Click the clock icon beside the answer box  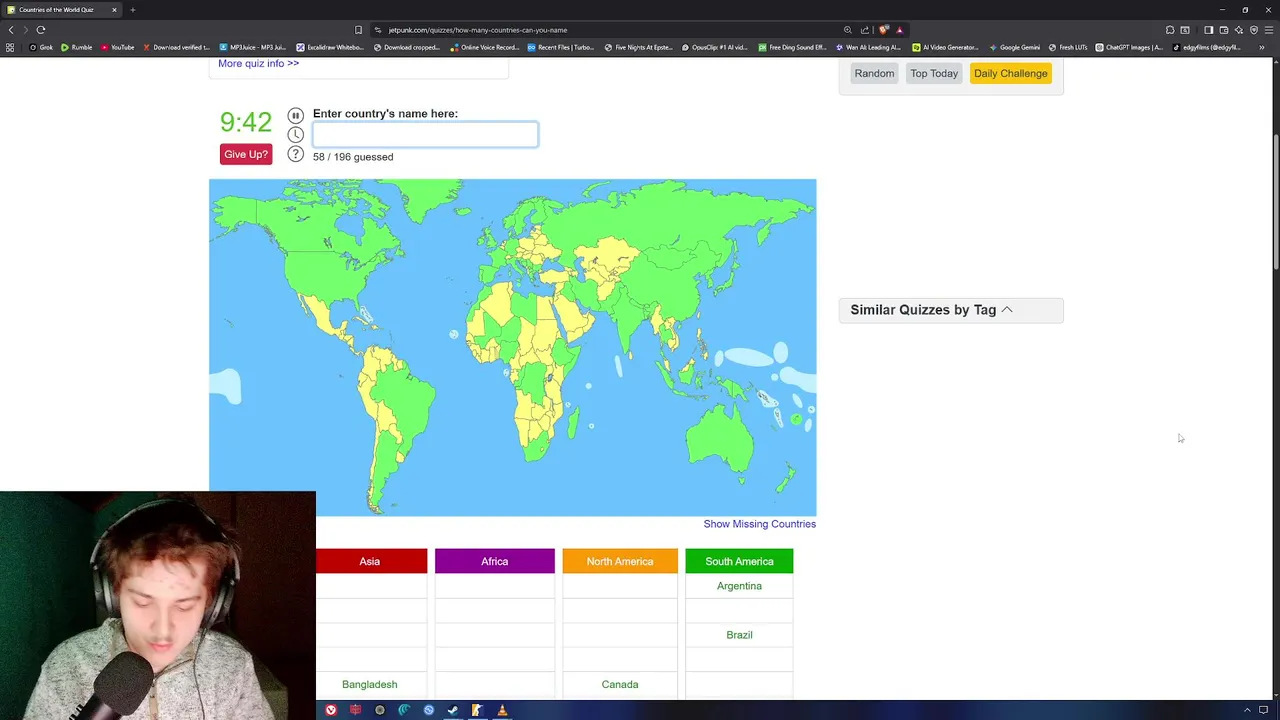pos(295,134)
